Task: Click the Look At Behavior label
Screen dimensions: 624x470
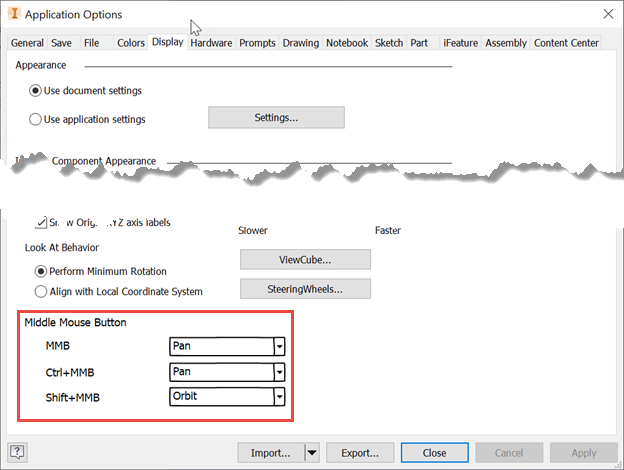Action: [62, 248]
